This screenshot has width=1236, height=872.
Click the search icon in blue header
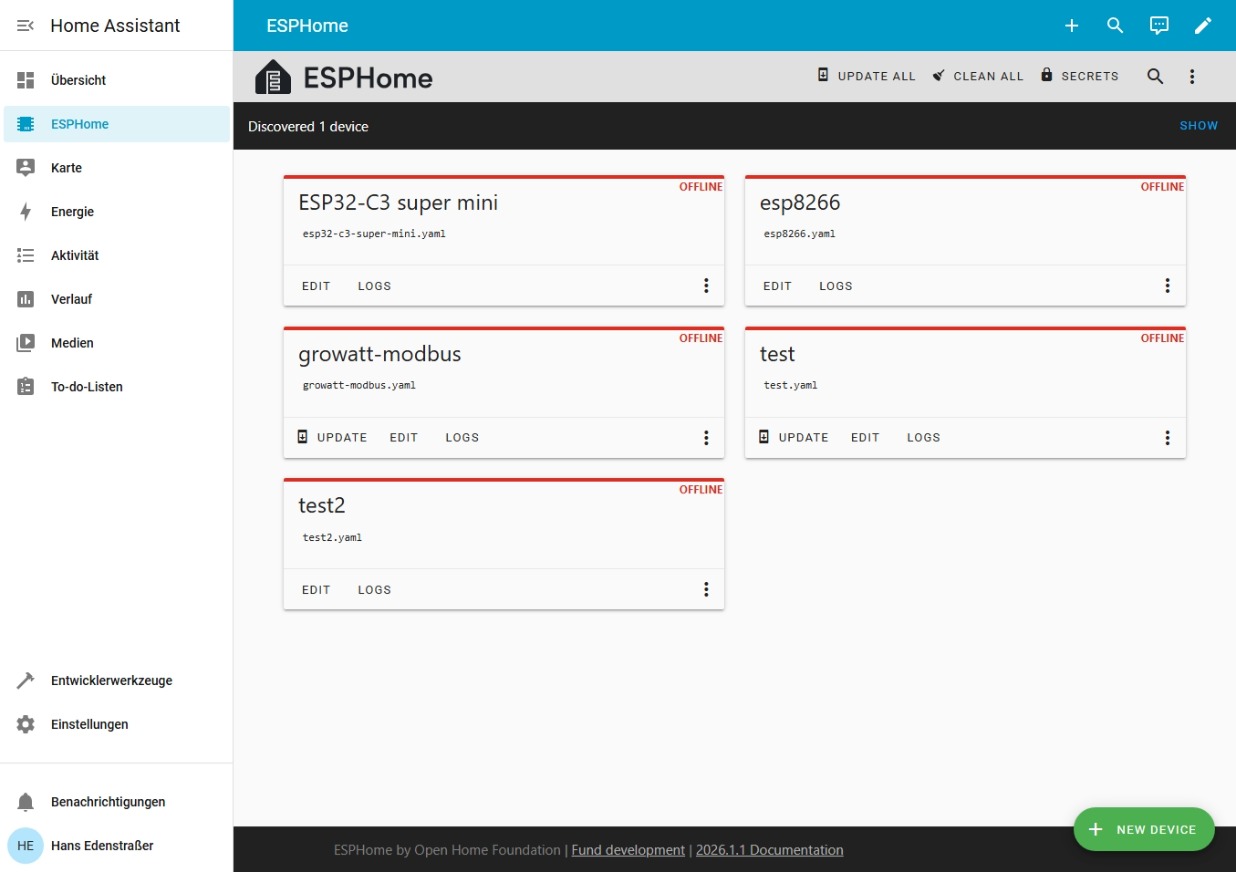click(1115, 26)
